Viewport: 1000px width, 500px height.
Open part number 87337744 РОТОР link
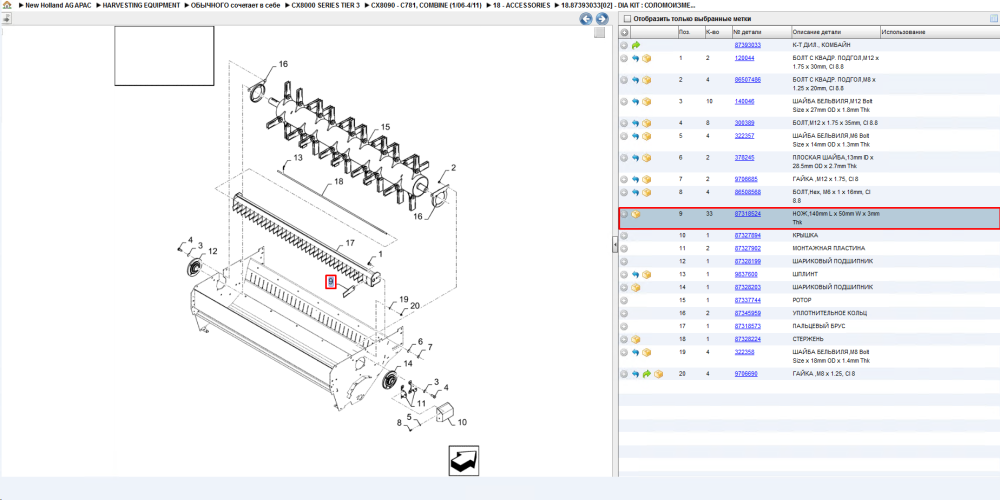point(747,300)
